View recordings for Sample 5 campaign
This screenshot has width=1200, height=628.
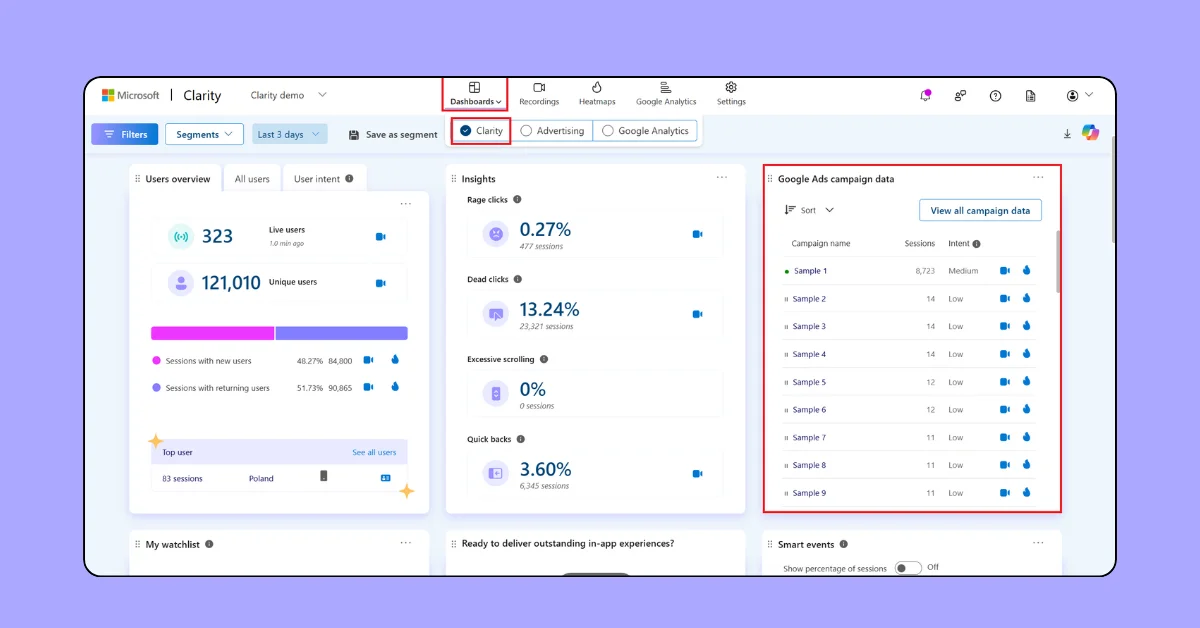click(x=1005, y=382)
